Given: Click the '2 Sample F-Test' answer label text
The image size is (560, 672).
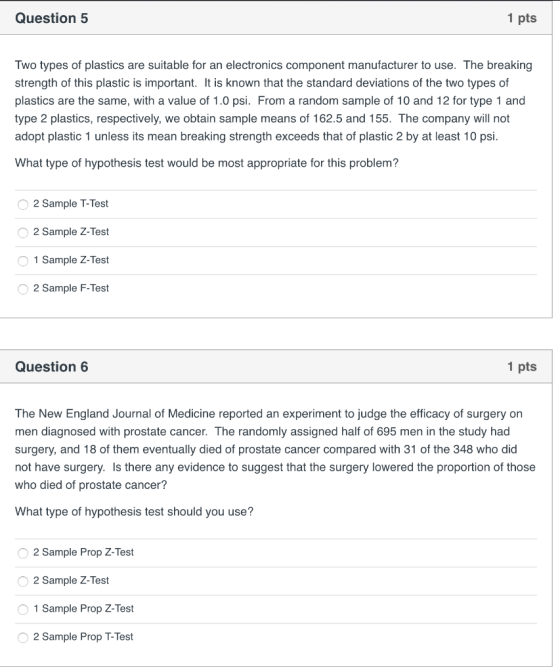Looking at the screenshot, I should [71, 288].
